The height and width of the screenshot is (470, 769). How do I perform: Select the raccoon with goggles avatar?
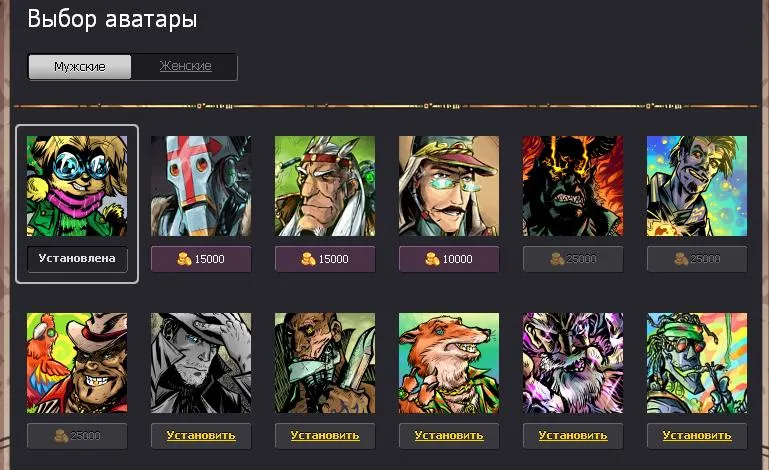click(77, 186)
